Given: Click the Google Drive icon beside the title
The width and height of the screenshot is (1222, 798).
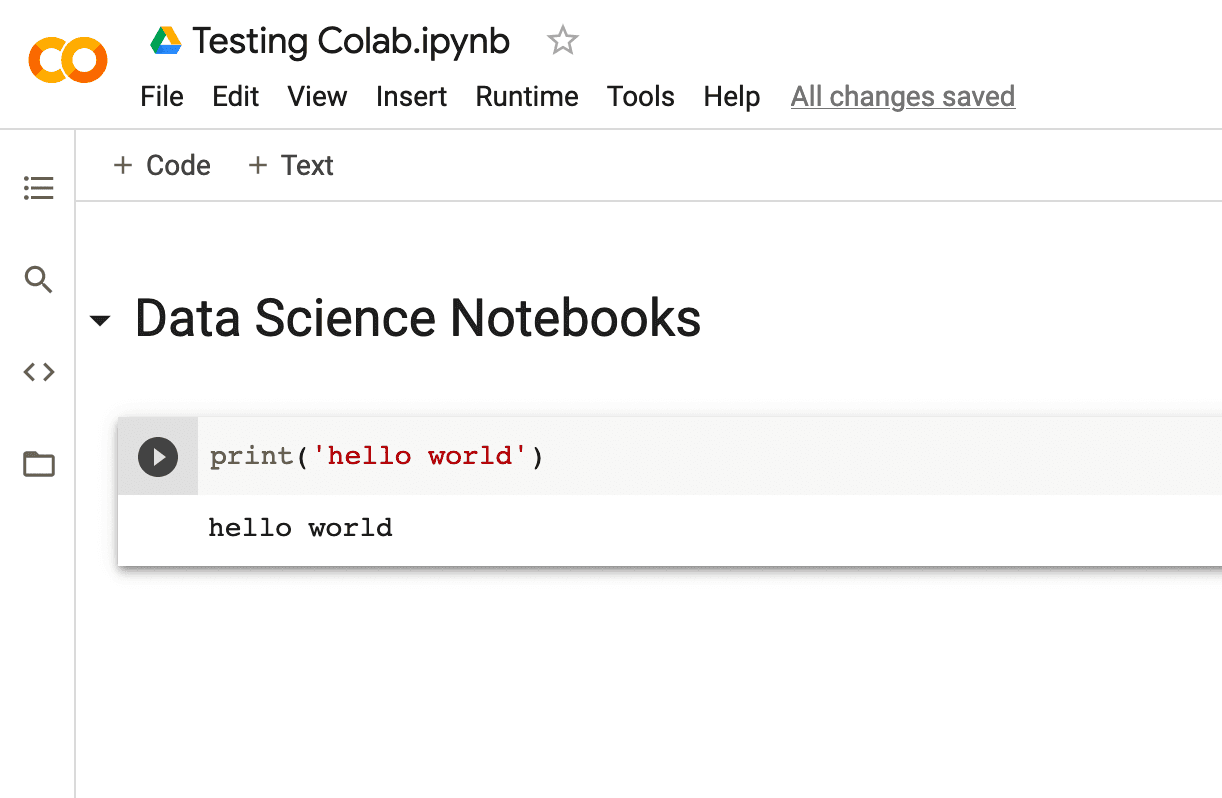Looking at the screenshot, I should tap(165, 40).
